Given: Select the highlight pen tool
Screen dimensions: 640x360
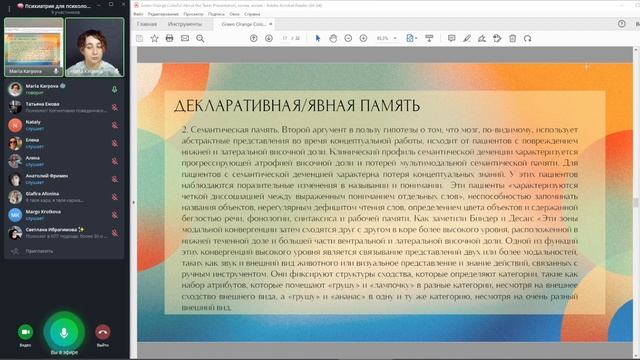Looking at the screenshot, I should pyautogui.click(x=467, y=38).
